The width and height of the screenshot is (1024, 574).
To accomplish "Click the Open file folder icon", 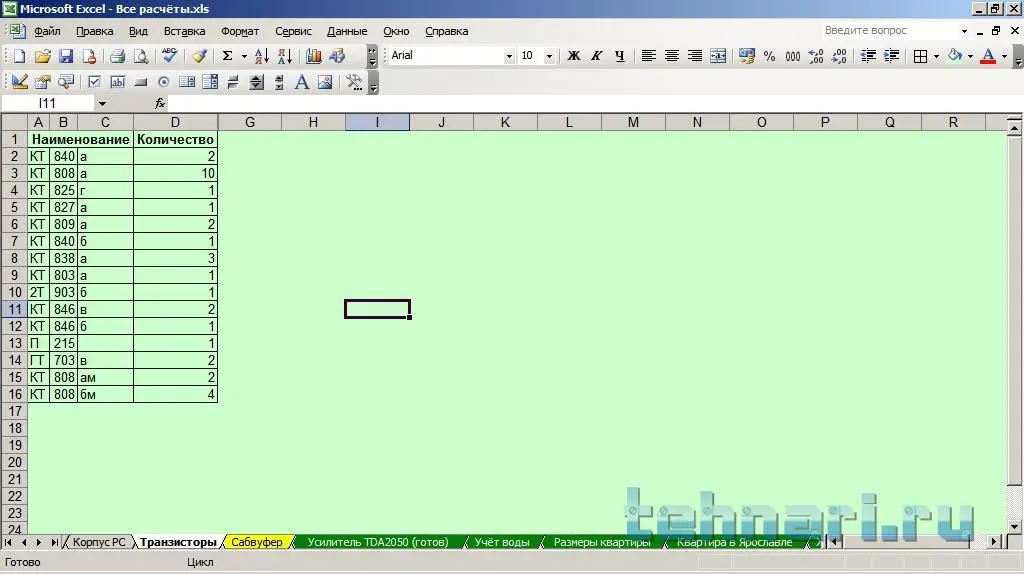I will pyautogui.click(x=42, y=56).
